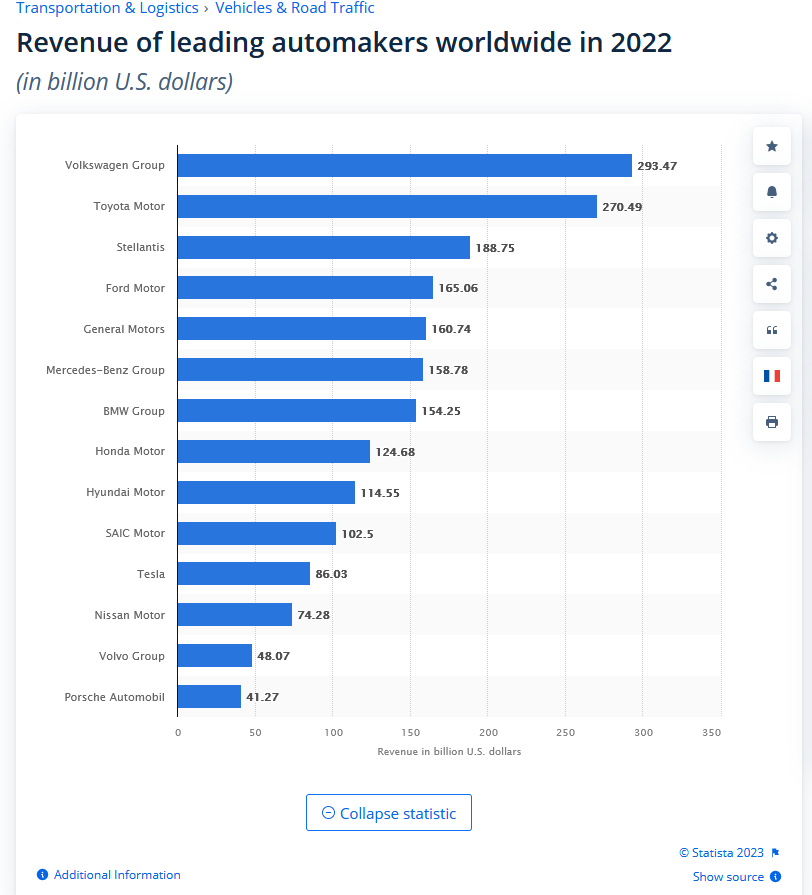The width and height of the screenshot is (812, 895).
Task: Click the Toyota Motor bar
Action: pyautogui.click(x=387, y=206)
